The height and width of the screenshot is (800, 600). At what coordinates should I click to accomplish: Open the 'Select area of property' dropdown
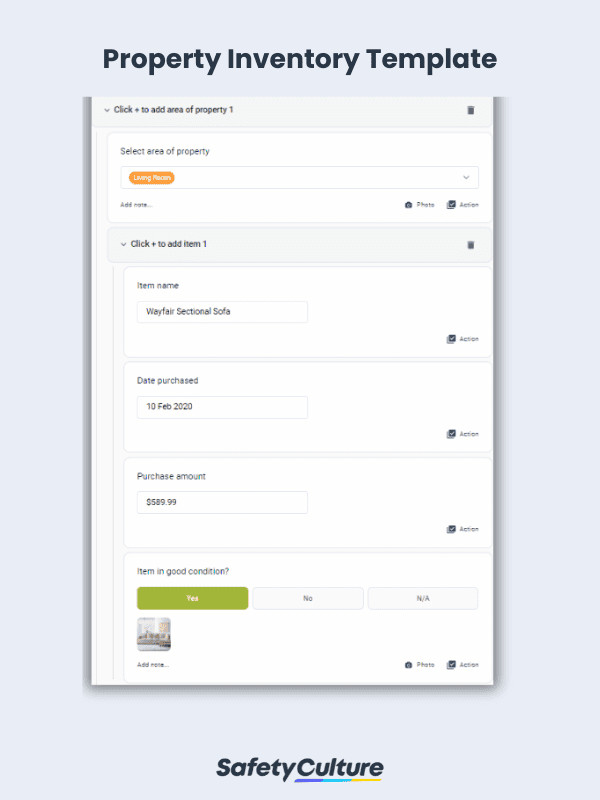(x=466, y=177)
